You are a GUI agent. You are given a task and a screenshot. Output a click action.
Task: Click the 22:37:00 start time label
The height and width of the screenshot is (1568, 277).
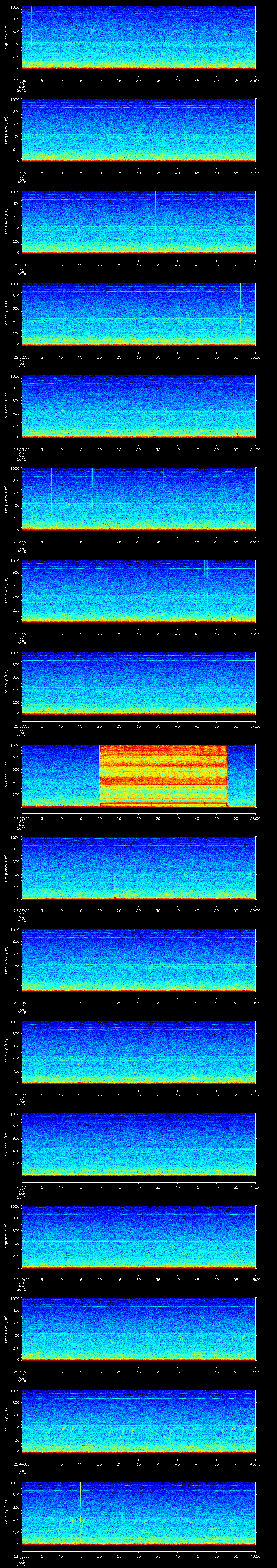coord(21,818)
